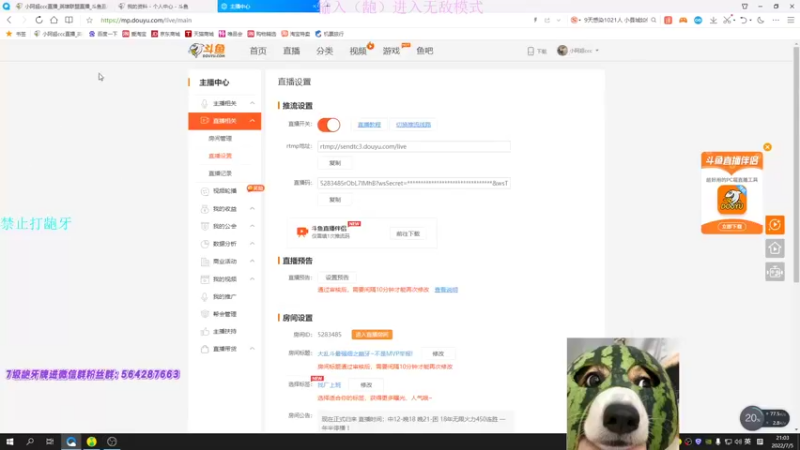Viewport: 800px width, 450px height.
Task: Click the browser URL address bar
Action: [x=311, y=20]
